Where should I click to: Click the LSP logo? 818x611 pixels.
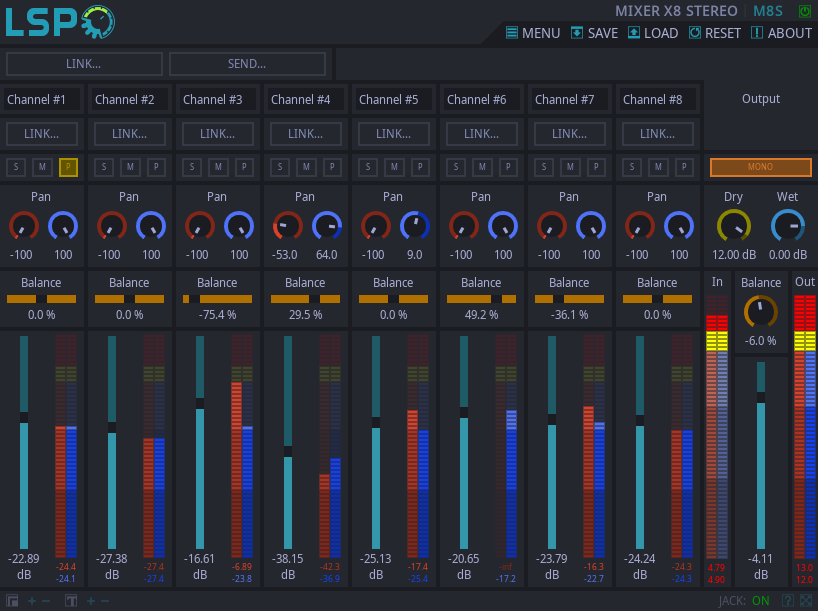[x=60, y=22]
